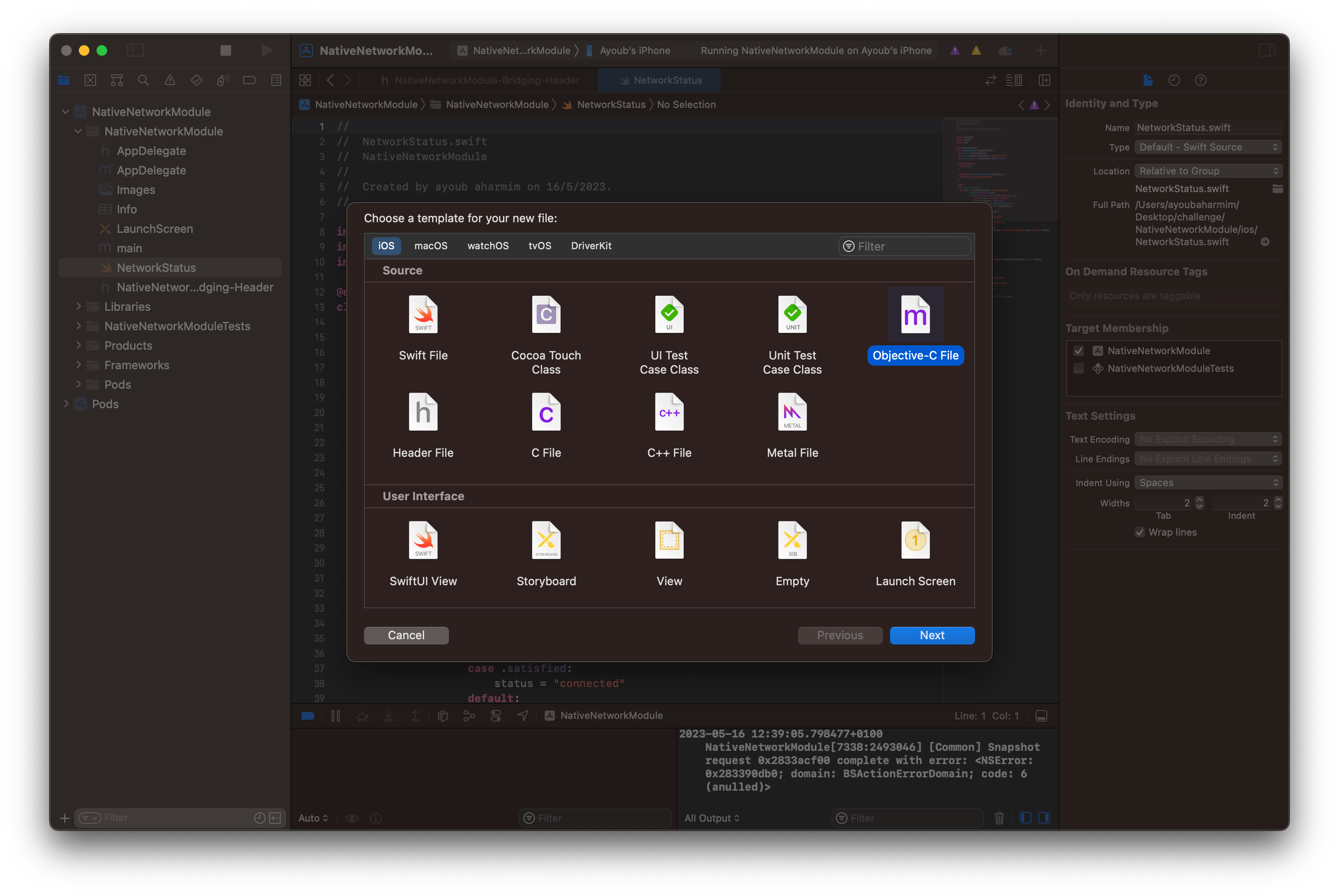The image size is (1339, 896).
Task: Switch to the DriverKit platform tab
Action: point(591,246)
